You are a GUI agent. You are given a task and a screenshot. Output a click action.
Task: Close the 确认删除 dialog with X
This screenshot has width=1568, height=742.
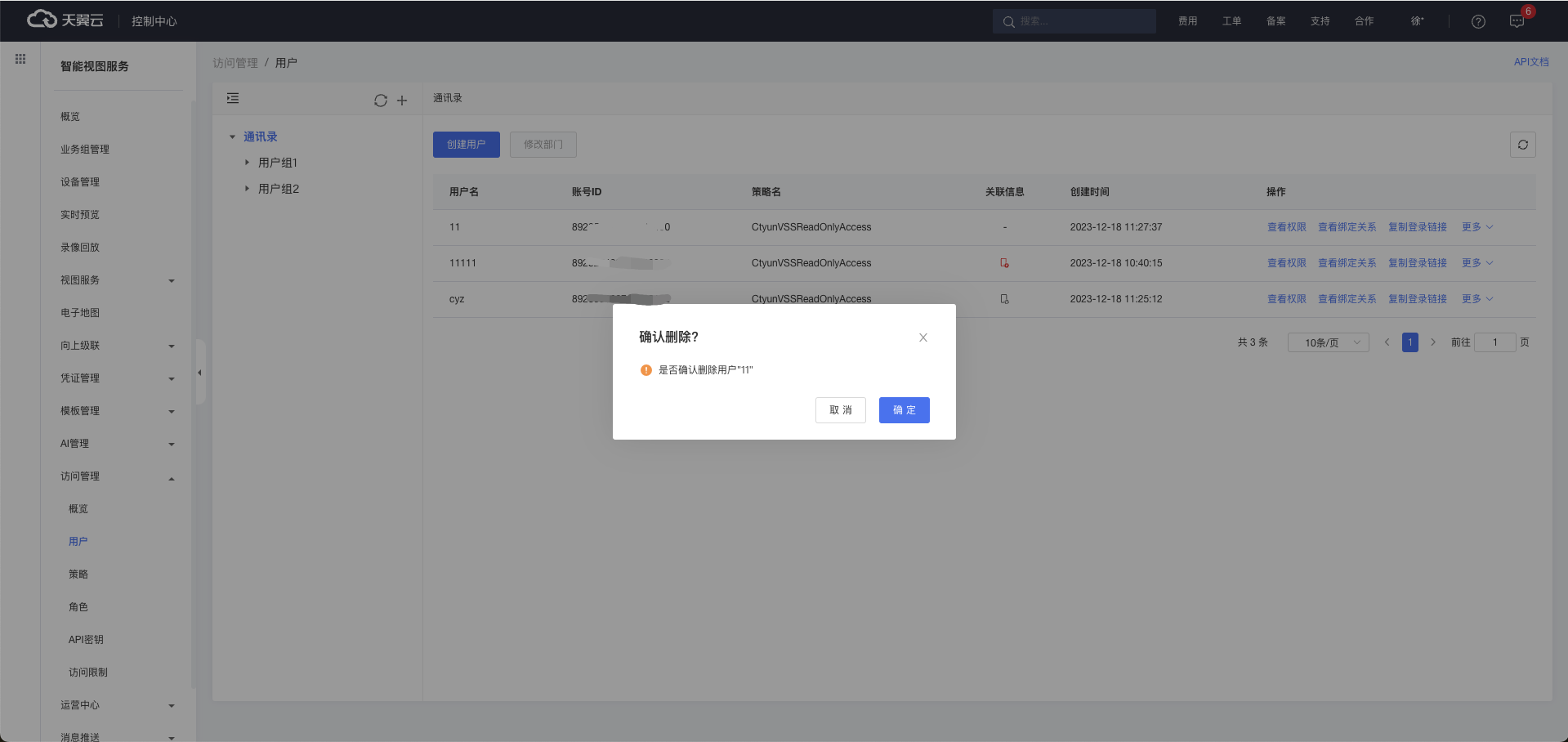coord(922,337)
